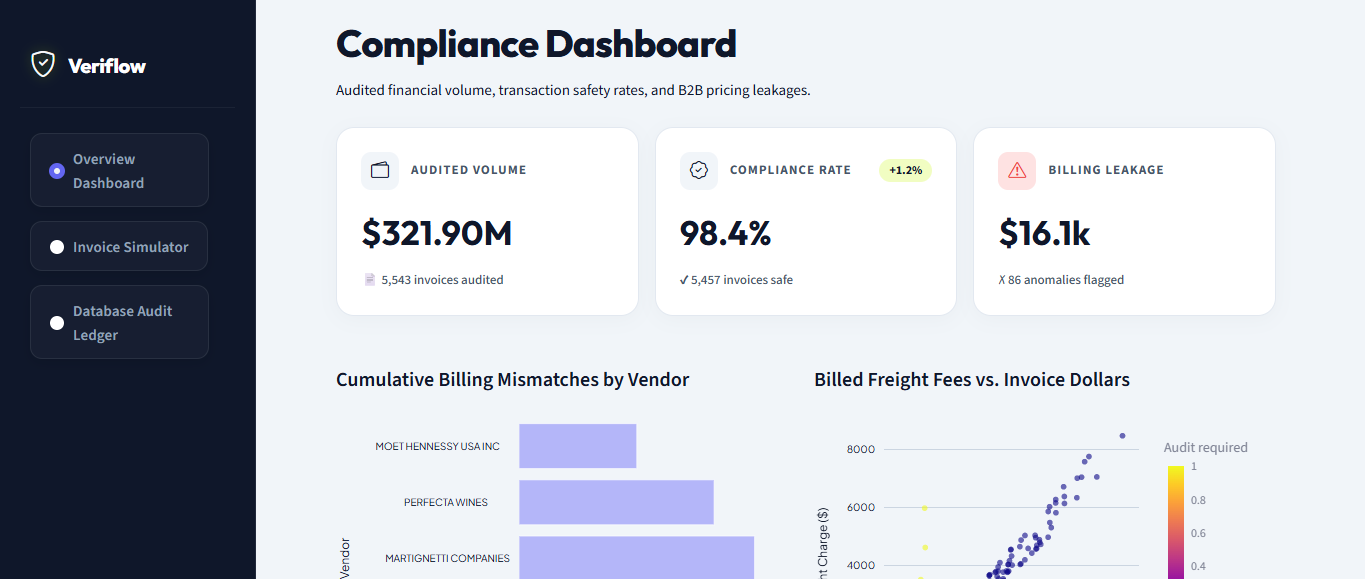
Task: Click the MARTIGNETTI COMPANIES vendor label
Action: click(447, 558)
